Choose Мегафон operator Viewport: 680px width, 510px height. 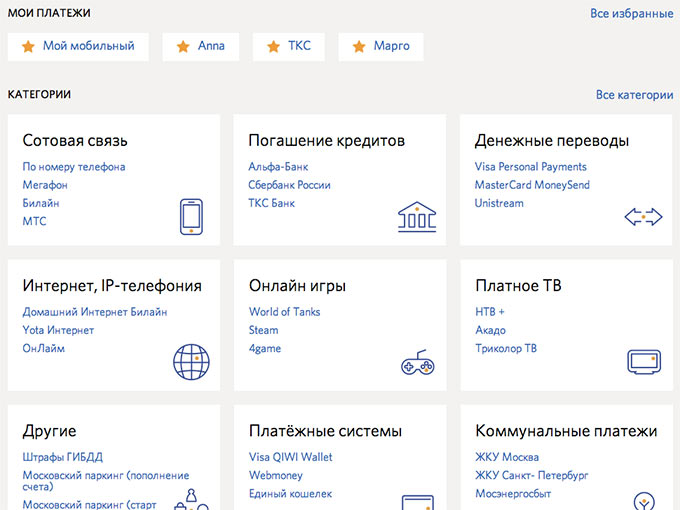tap(45, 185)
